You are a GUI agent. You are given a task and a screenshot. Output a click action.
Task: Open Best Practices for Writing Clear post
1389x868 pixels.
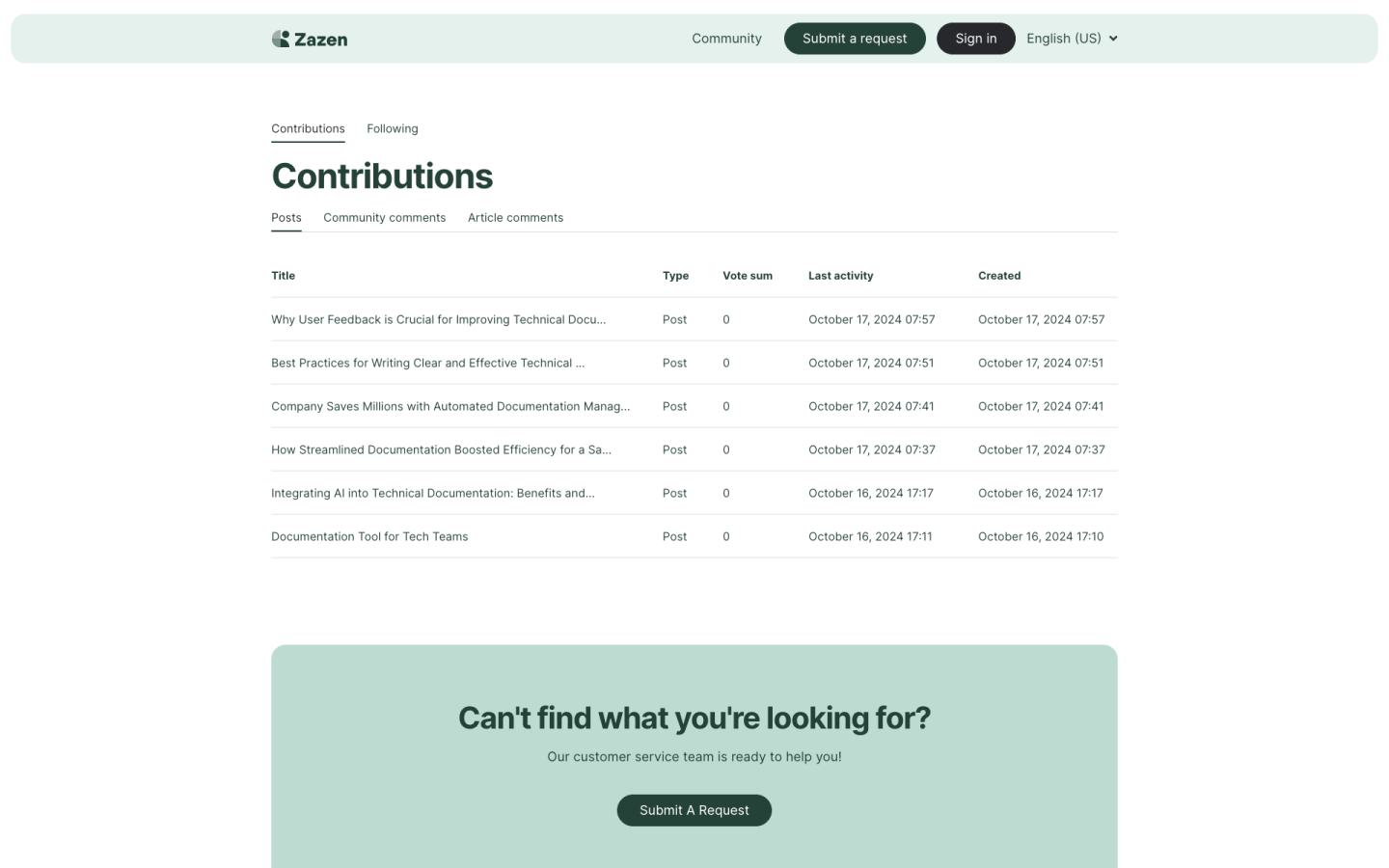click(427, 363)
